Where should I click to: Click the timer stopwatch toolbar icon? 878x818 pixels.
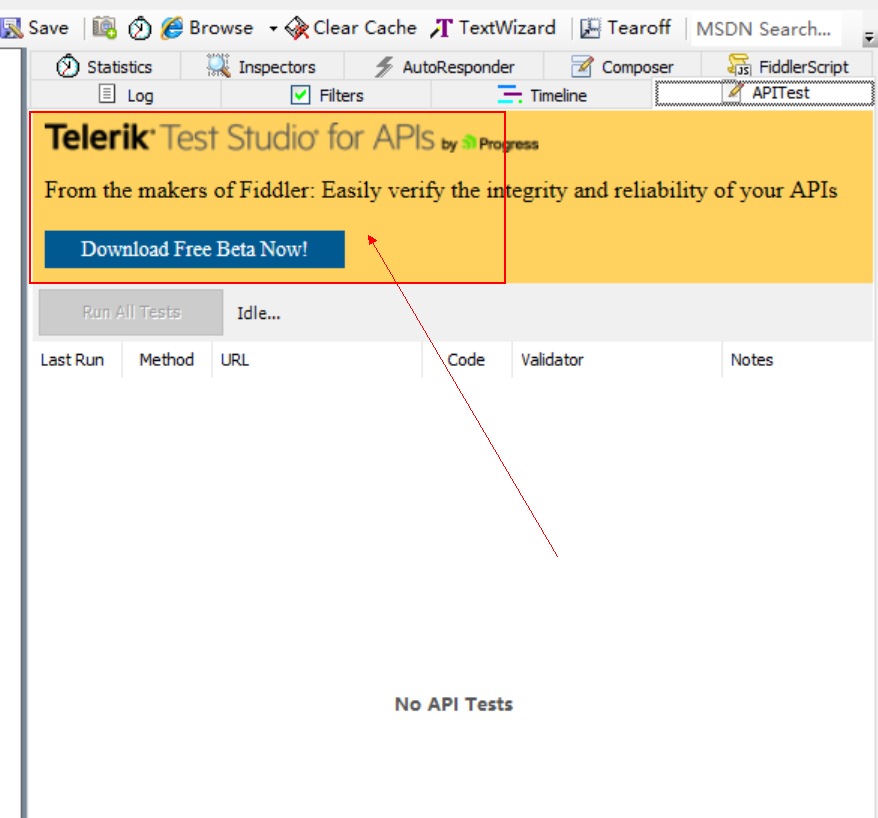click(139, 28)
